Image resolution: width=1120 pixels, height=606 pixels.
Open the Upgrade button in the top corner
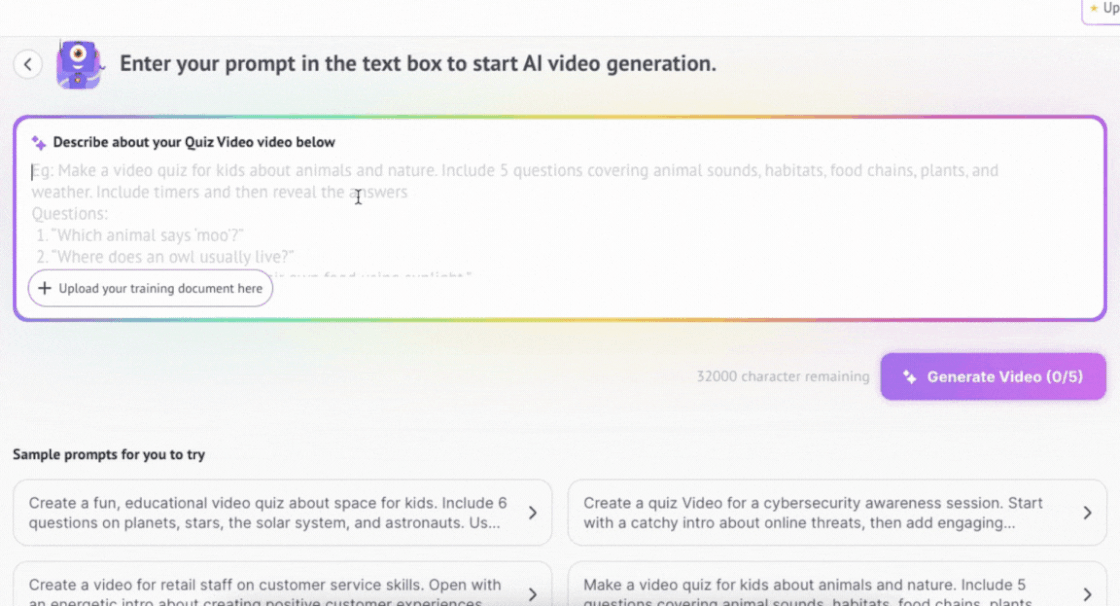click(x=1104, y=9)
